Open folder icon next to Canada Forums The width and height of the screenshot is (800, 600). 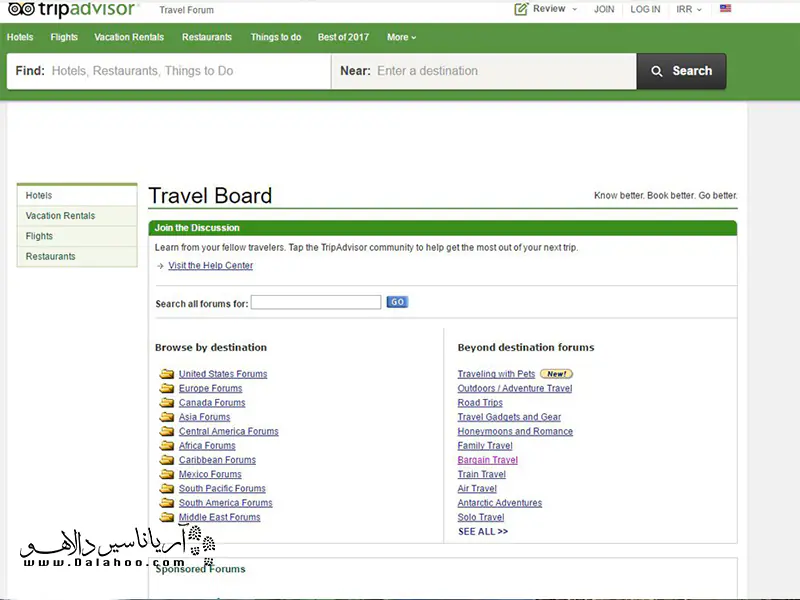tap(166, 403)
